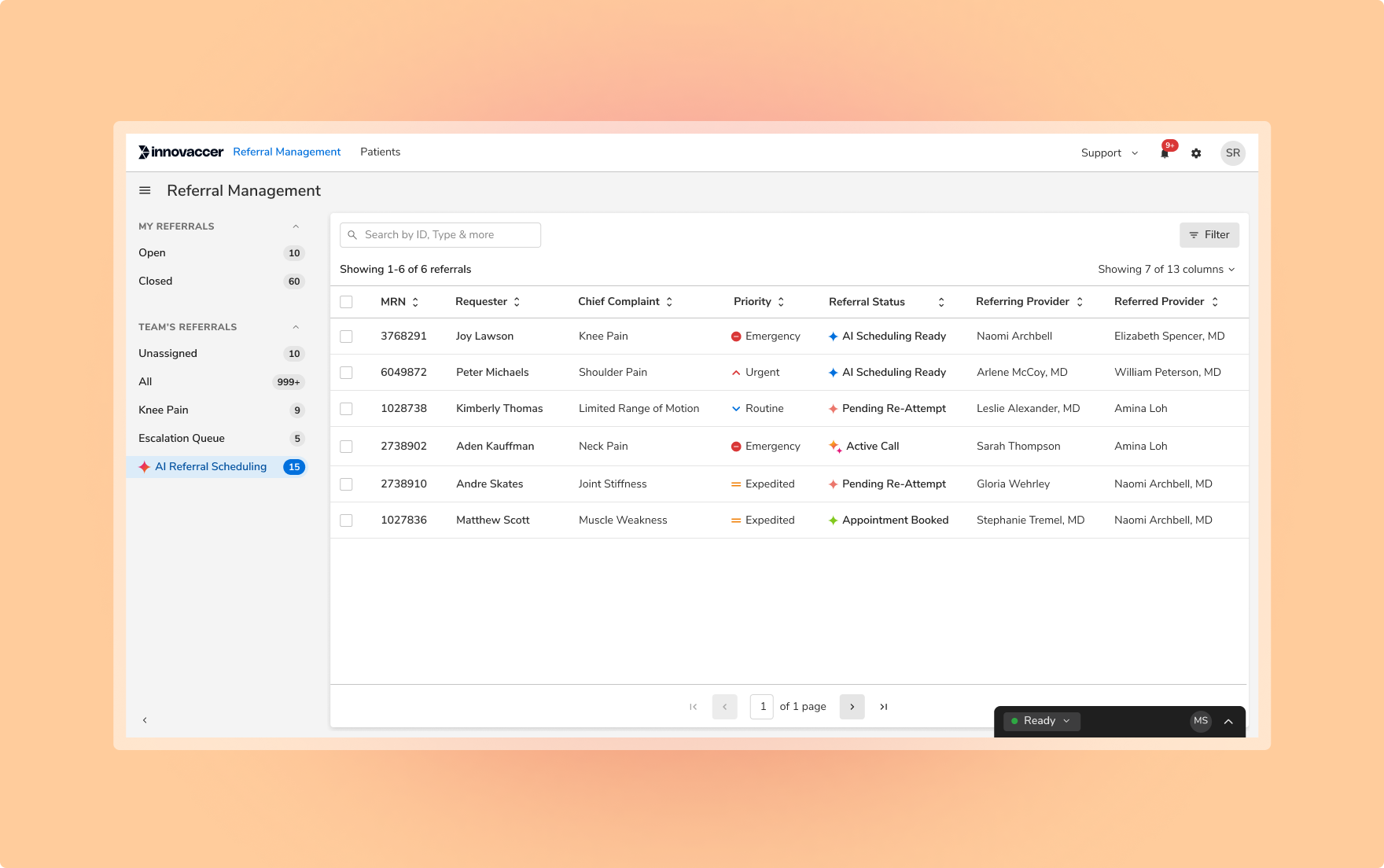Viewport: 1384px width, 868px height.
Task: Go to the next page
Action: coord(852,707)
